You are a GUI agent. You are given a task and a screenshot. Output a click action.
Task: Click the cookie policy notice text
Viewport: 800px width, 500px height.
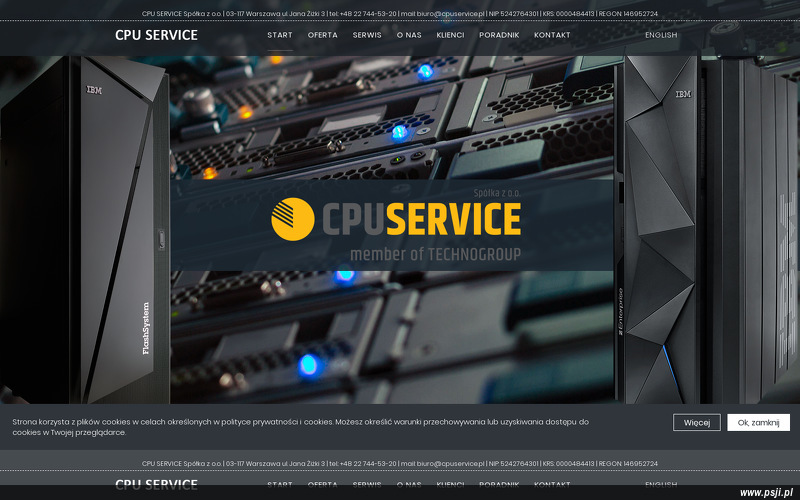tap(301, 427)
